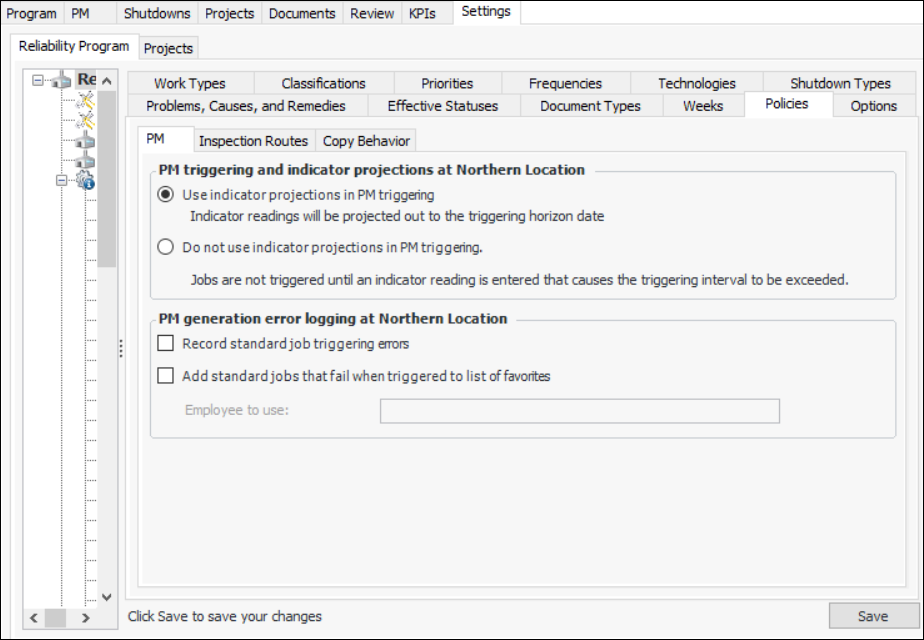Open the Effective Statuses tab
The image size is (924, 640).
[x=443, y=105]
